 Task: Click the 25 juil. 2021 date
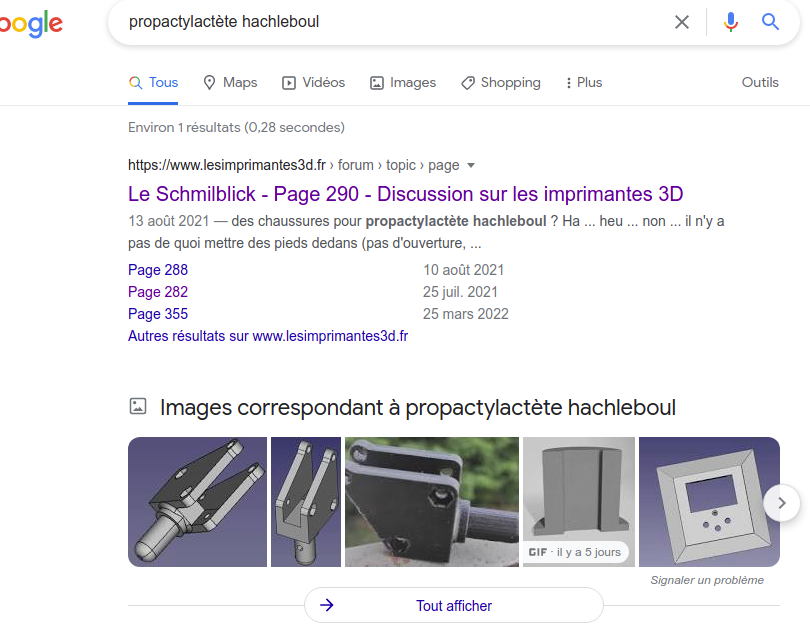pyautogui.click(x=460, y=292)
